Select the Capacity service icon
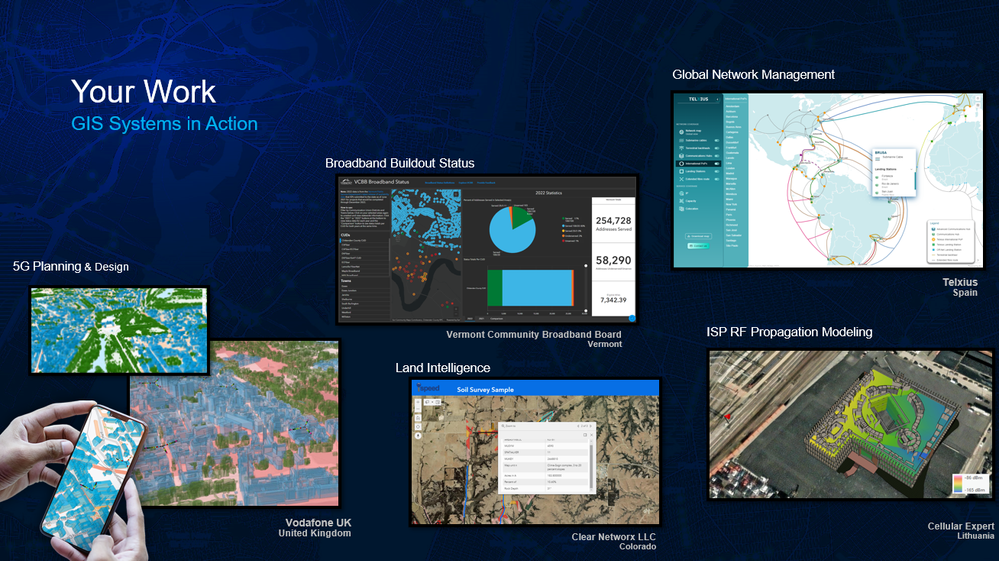This screenshot has height=561, width=999. tap(681, 201)
